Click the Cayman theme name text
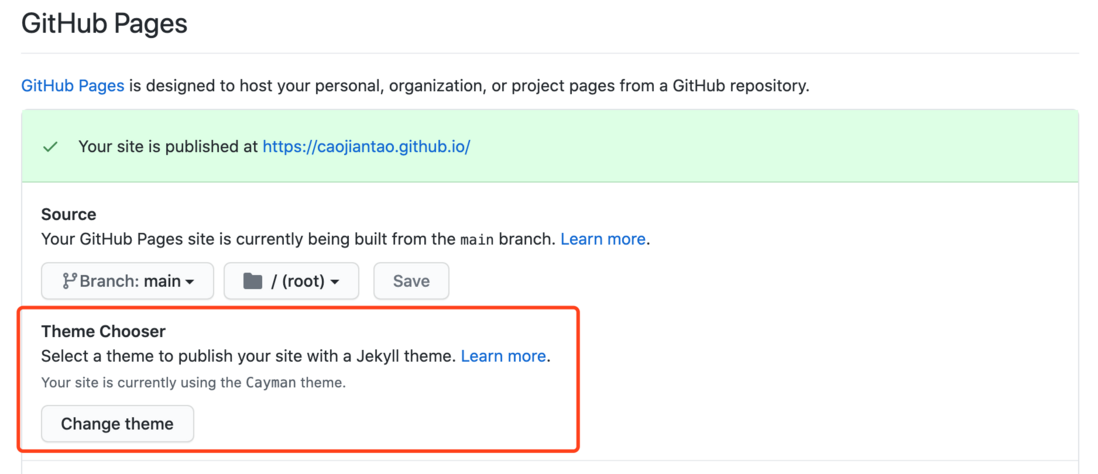Viewport: 1098px width, 474px height. (x=267, y=383)
